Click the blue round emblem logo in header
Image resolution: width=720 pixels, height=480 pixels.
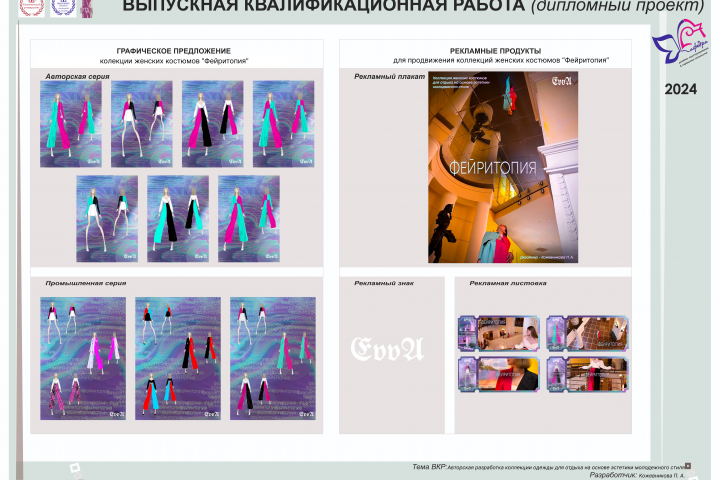[63, 8]
